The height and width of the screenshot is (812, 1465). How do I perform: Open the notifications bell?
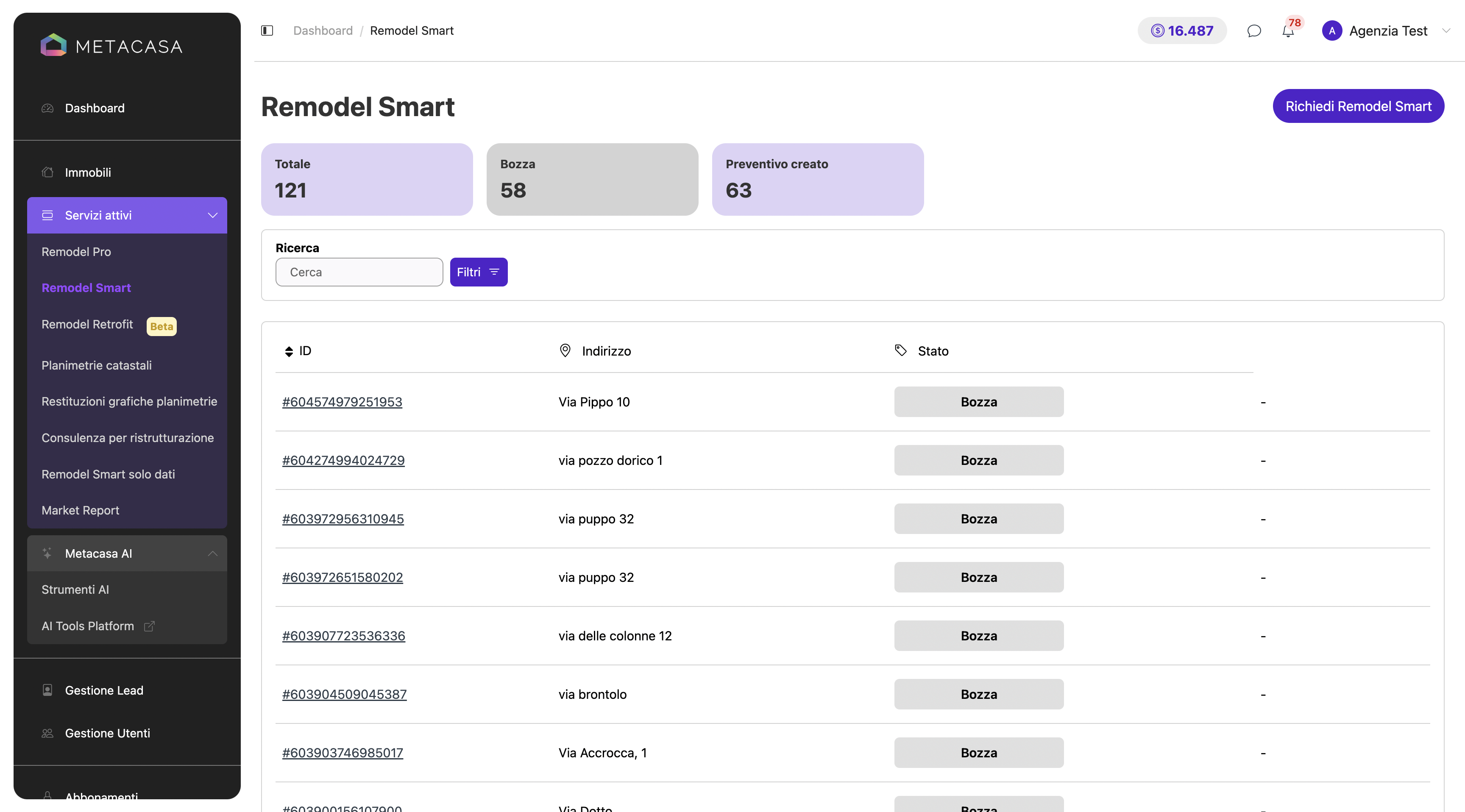tap(1288, 31)
